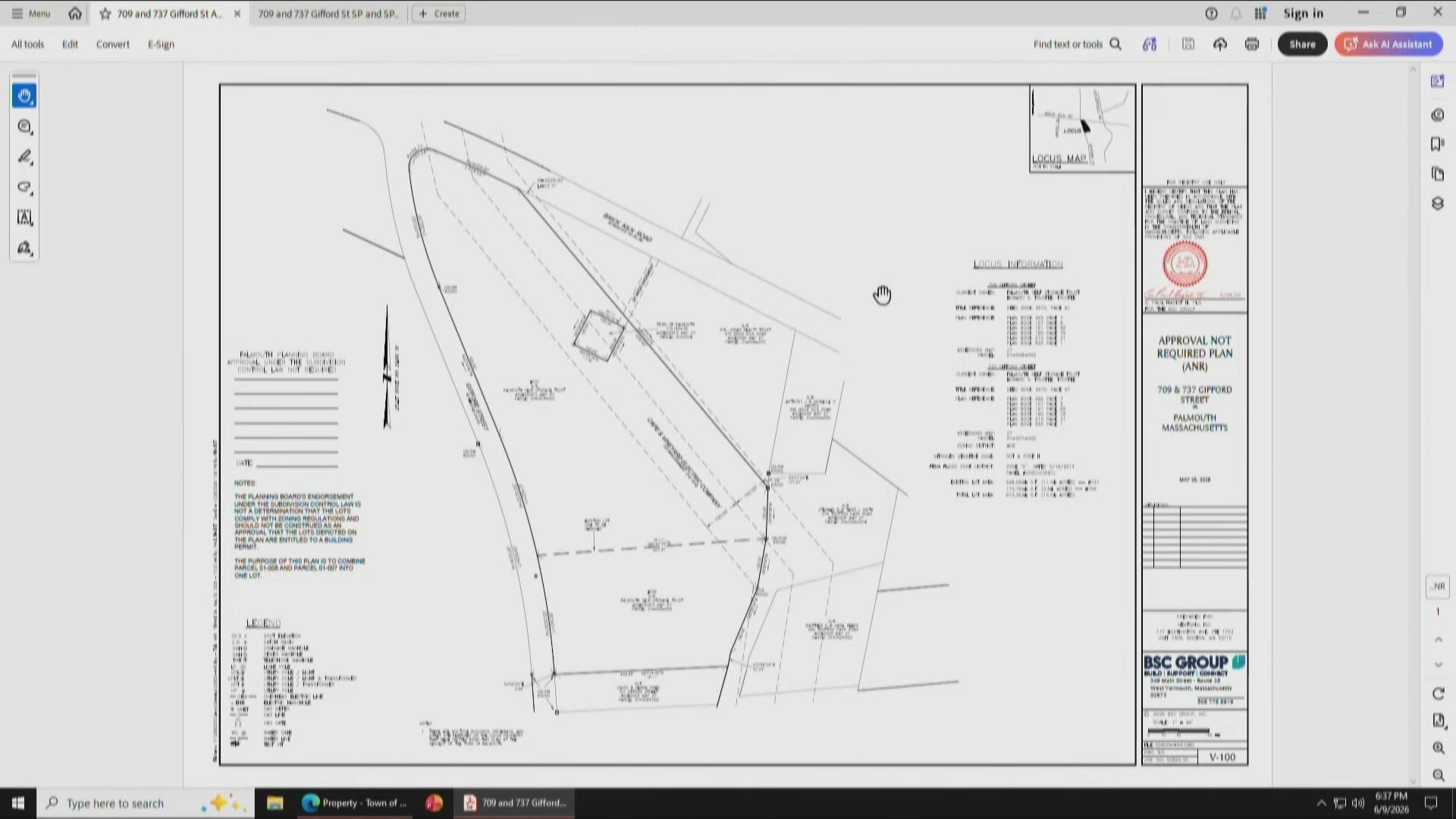Print the document using printer icon
This screenshot has height=819, width=1456.
point(1252,44)
